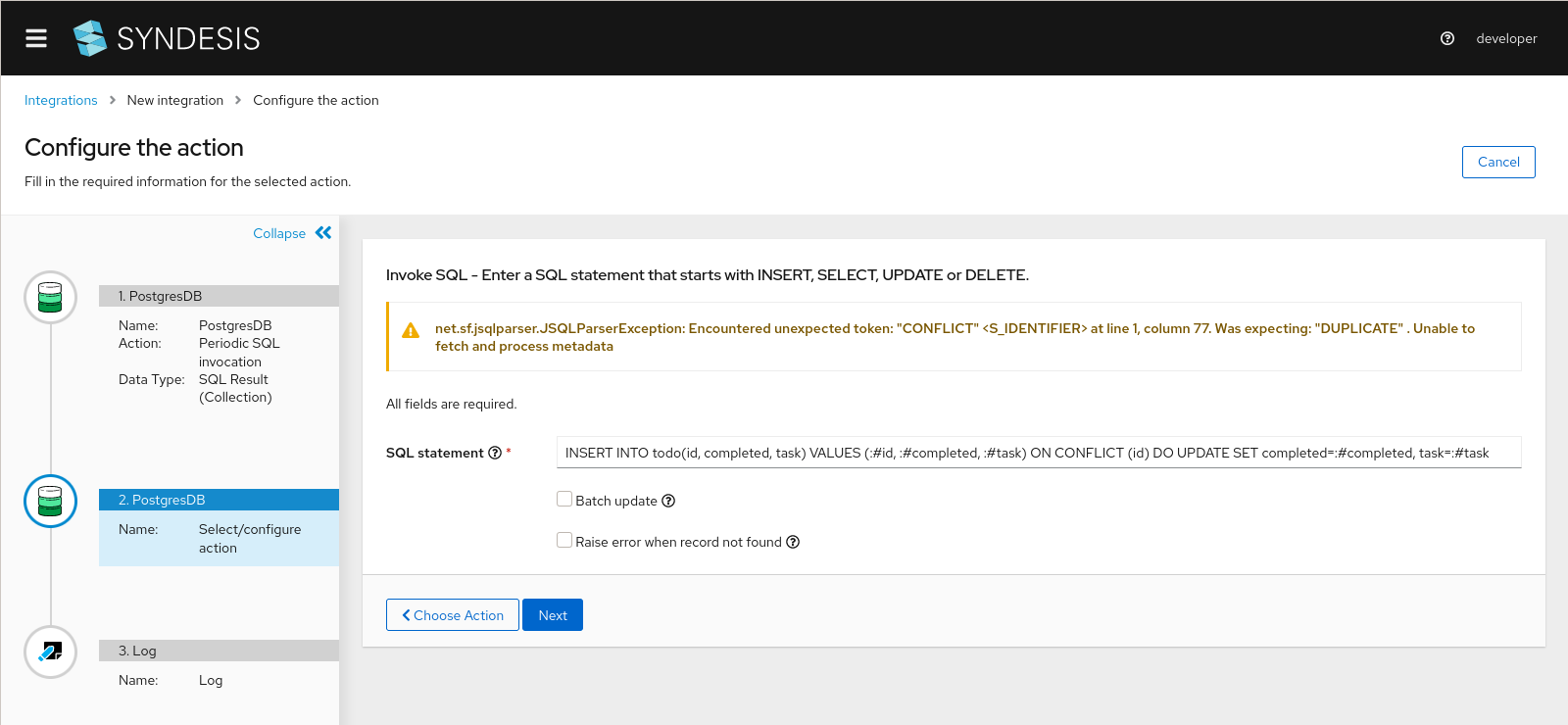
Task: Click the step 2 PostgresDB database icon
Action: click(x=50, y=501)
